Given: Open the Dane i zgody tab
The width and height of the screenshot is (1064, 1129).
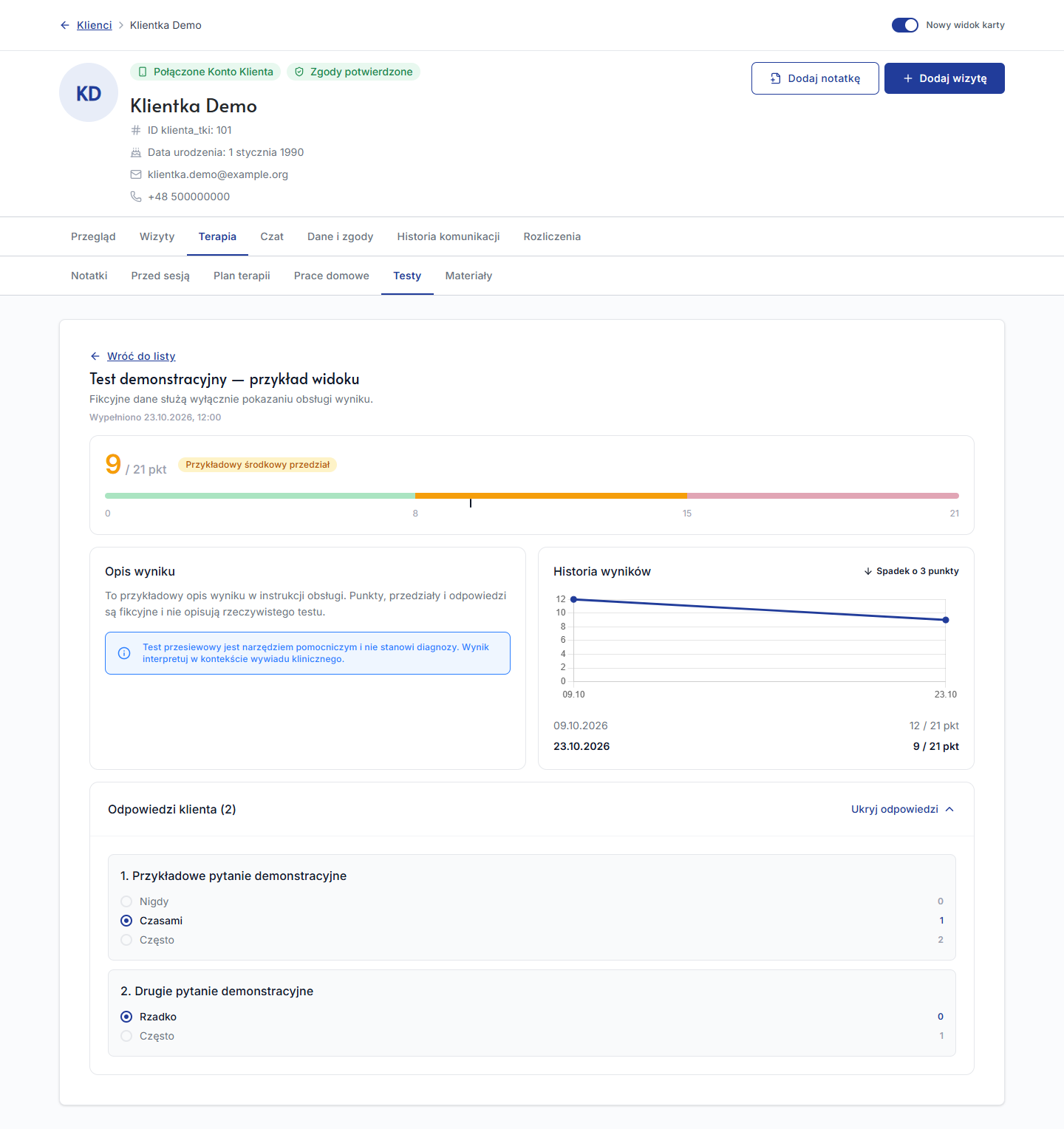Looking at the screenshot, I should pyautogui.click(x=341, y=236).
